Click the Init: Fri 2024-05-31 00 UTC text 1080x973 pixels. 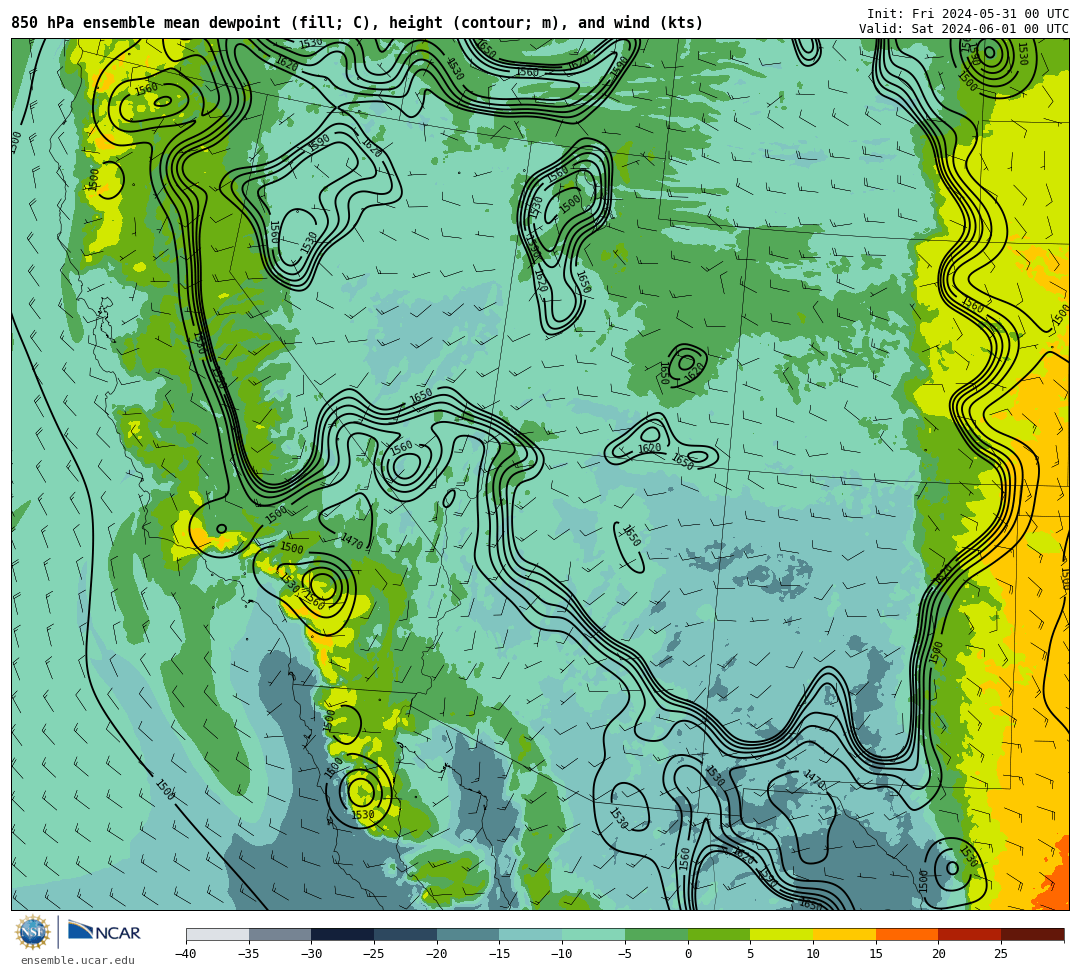click(x=968, y=14)
